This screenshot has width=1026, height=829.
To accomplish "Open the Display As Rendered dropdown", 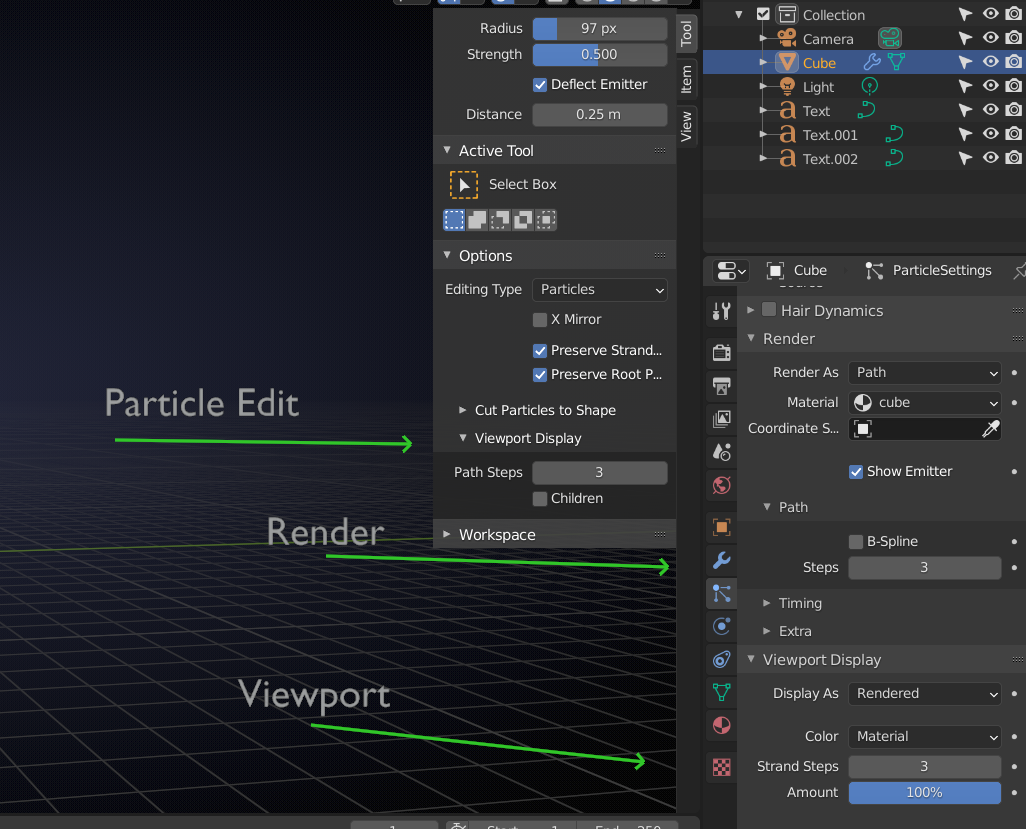I will click(x=925, y=694).
